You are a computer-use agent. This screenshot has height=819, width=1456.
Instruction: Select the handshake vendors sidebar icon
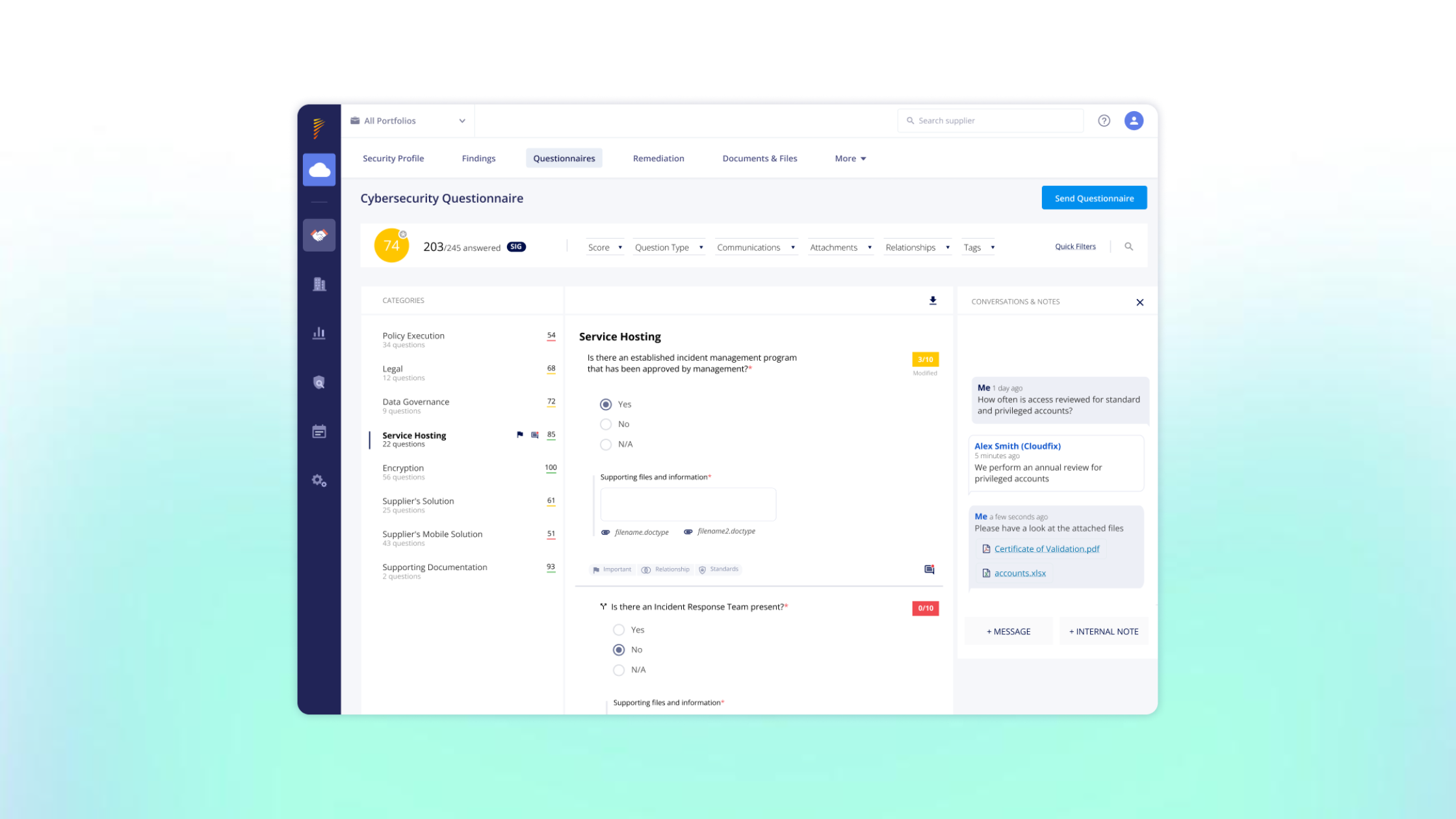click(x=319, y=235)
